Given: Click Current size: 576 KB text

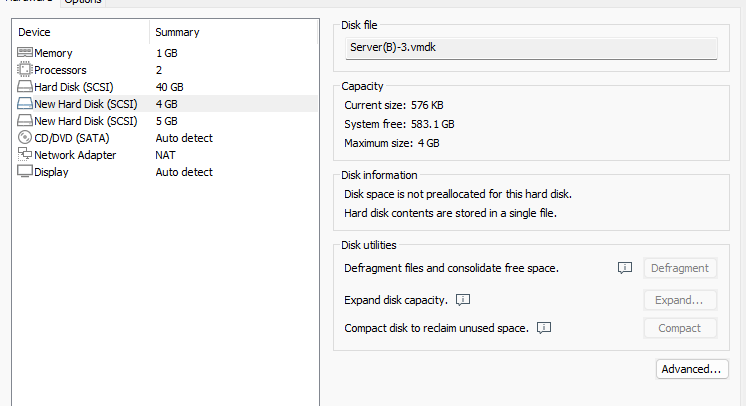Looking at the screenshot, I should pyautogui.click(x=394, y=105).
